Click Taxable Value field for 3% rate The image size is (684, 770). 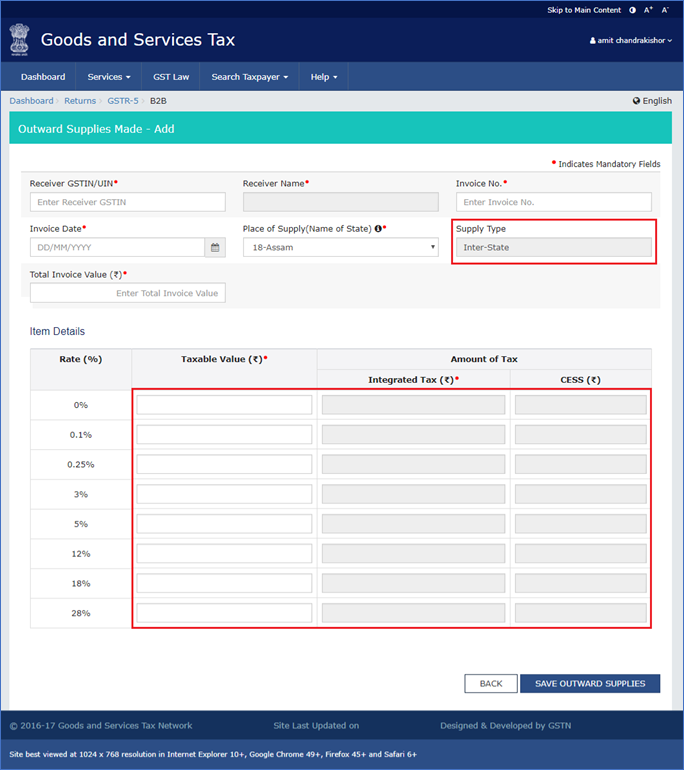click(224, 494)
